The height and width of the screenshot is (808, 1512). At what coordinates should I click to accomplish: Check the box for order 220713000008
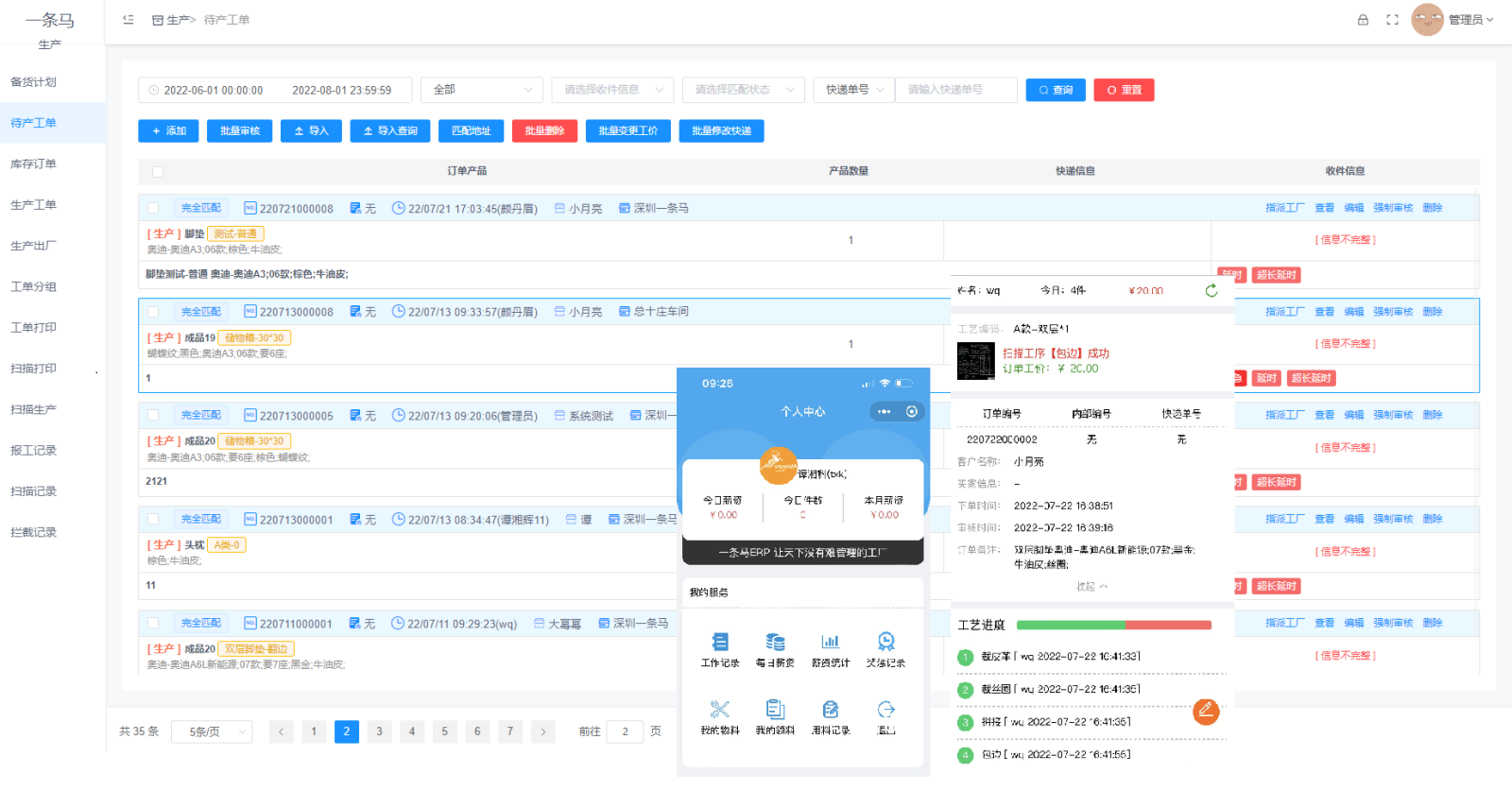(153, 312)
